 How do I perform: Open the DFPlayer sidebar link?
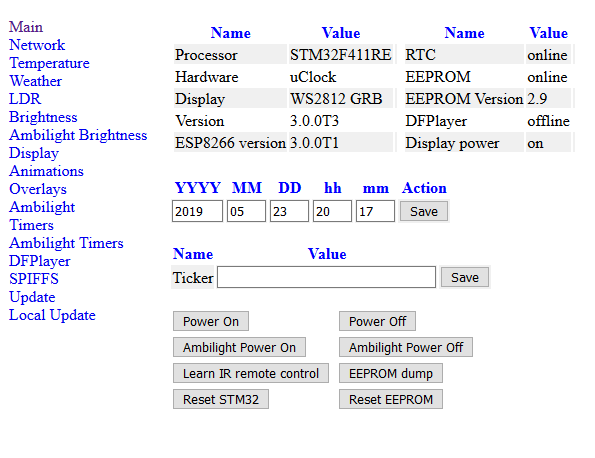pyautogui.click(x=40, y=261)
